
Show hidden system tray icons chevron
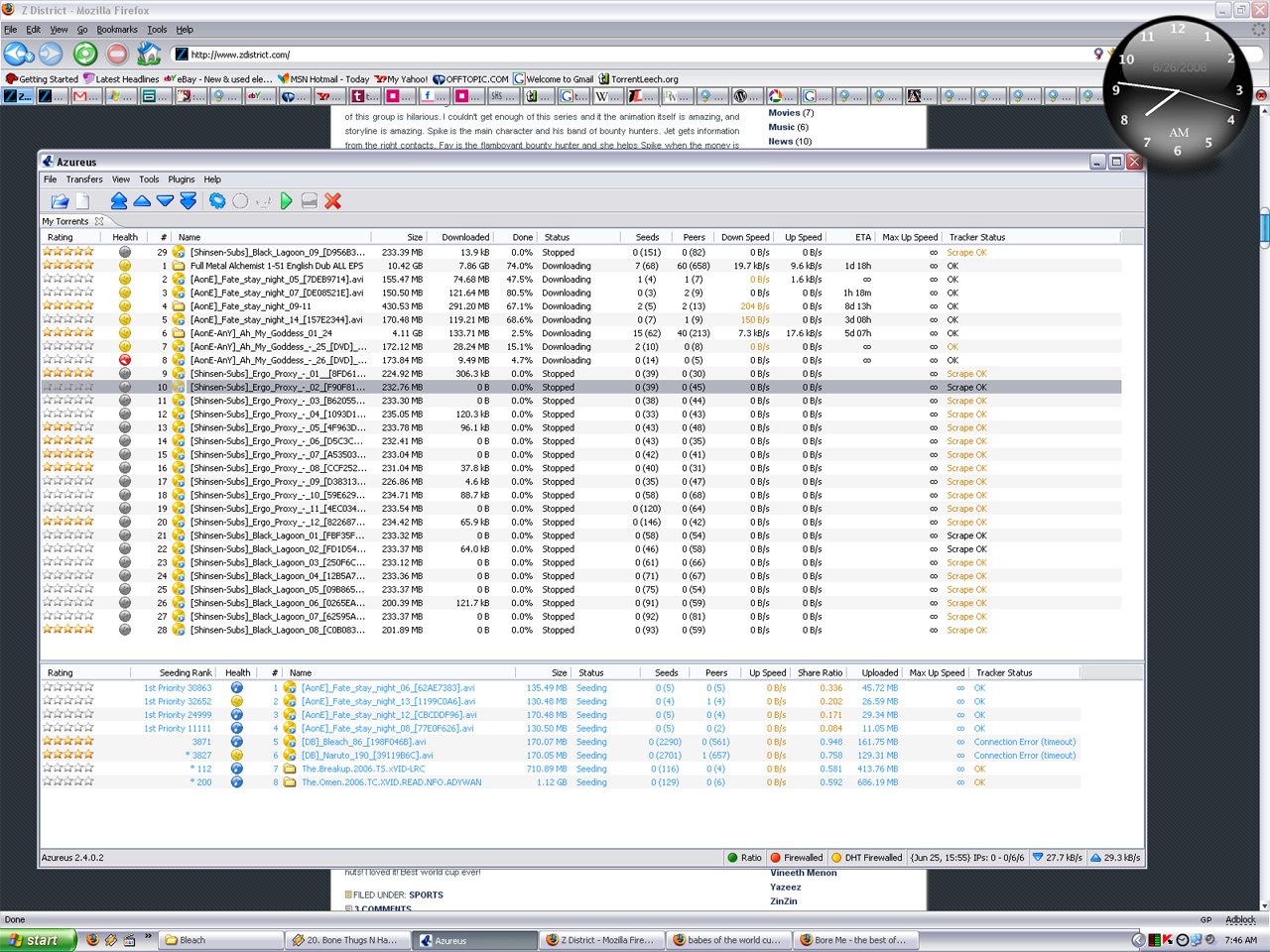[1138, 940]
